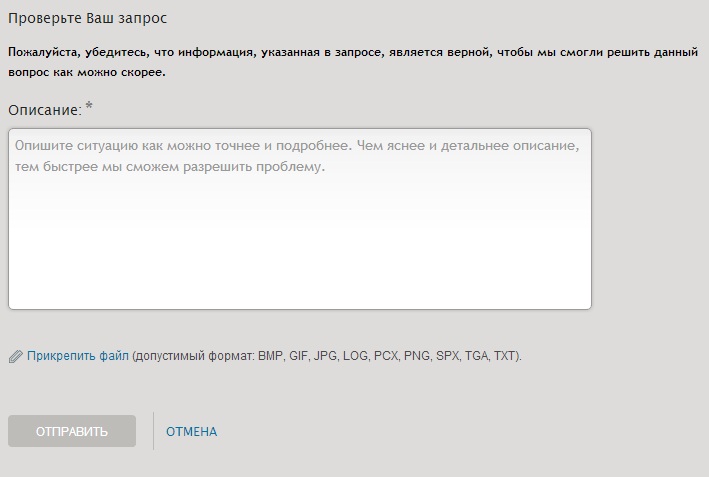
Task: Open the Прикрепить файл link
Action: (x=78, y=355)
